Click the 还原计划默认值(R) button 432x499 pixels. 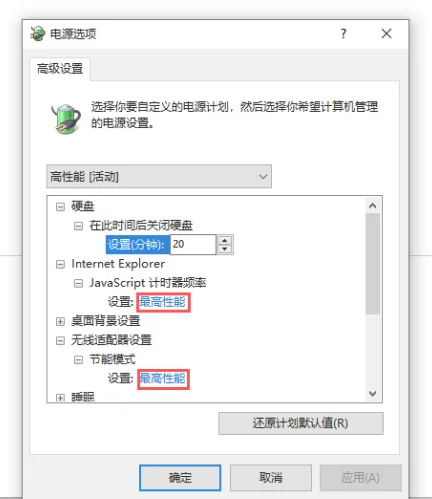(301, 423)
